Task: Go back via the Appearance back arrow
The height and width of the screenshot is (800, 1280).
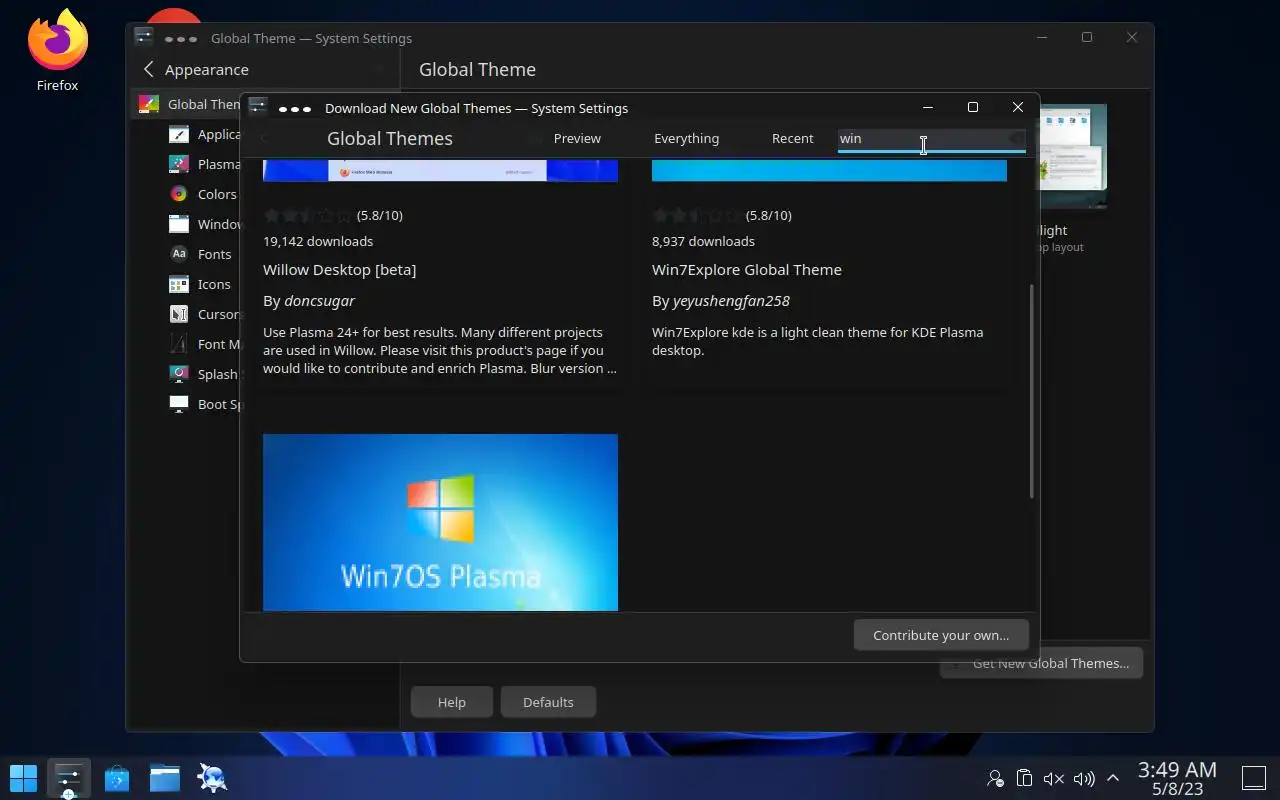Action: tap(149, 69)
